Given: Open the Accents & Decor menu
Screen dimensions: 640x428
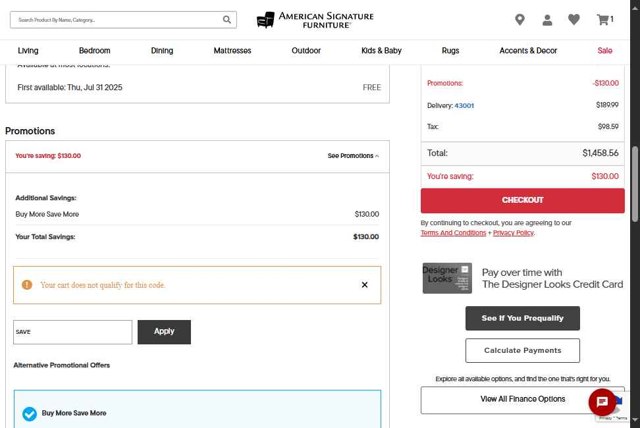Looking at the screenshot, I should pos(528,51).
